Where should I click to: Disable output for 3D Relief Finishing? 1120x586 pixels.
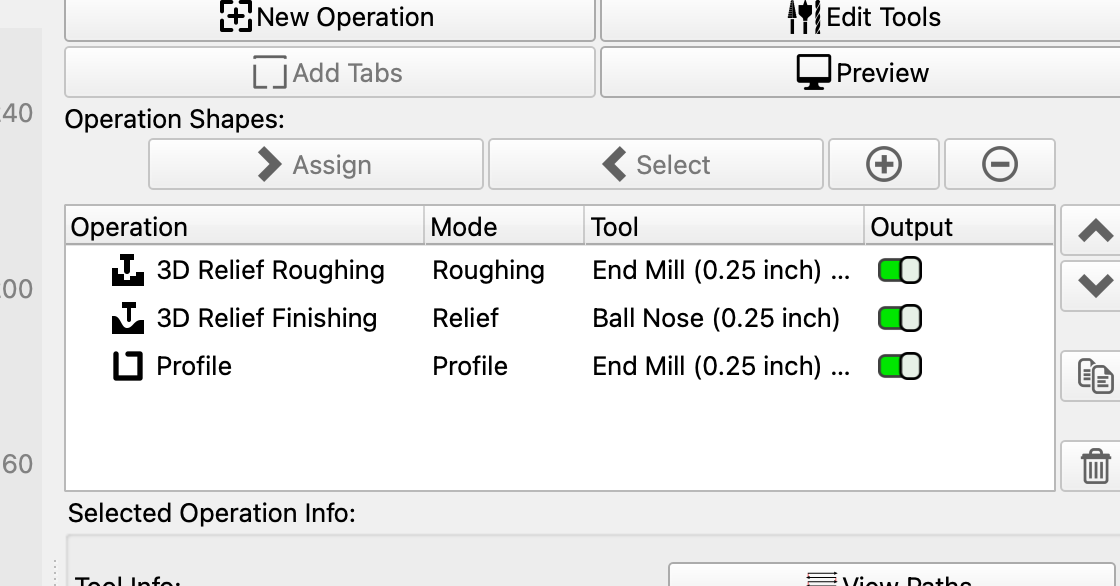pyautogui.click(x=899, y=318)
